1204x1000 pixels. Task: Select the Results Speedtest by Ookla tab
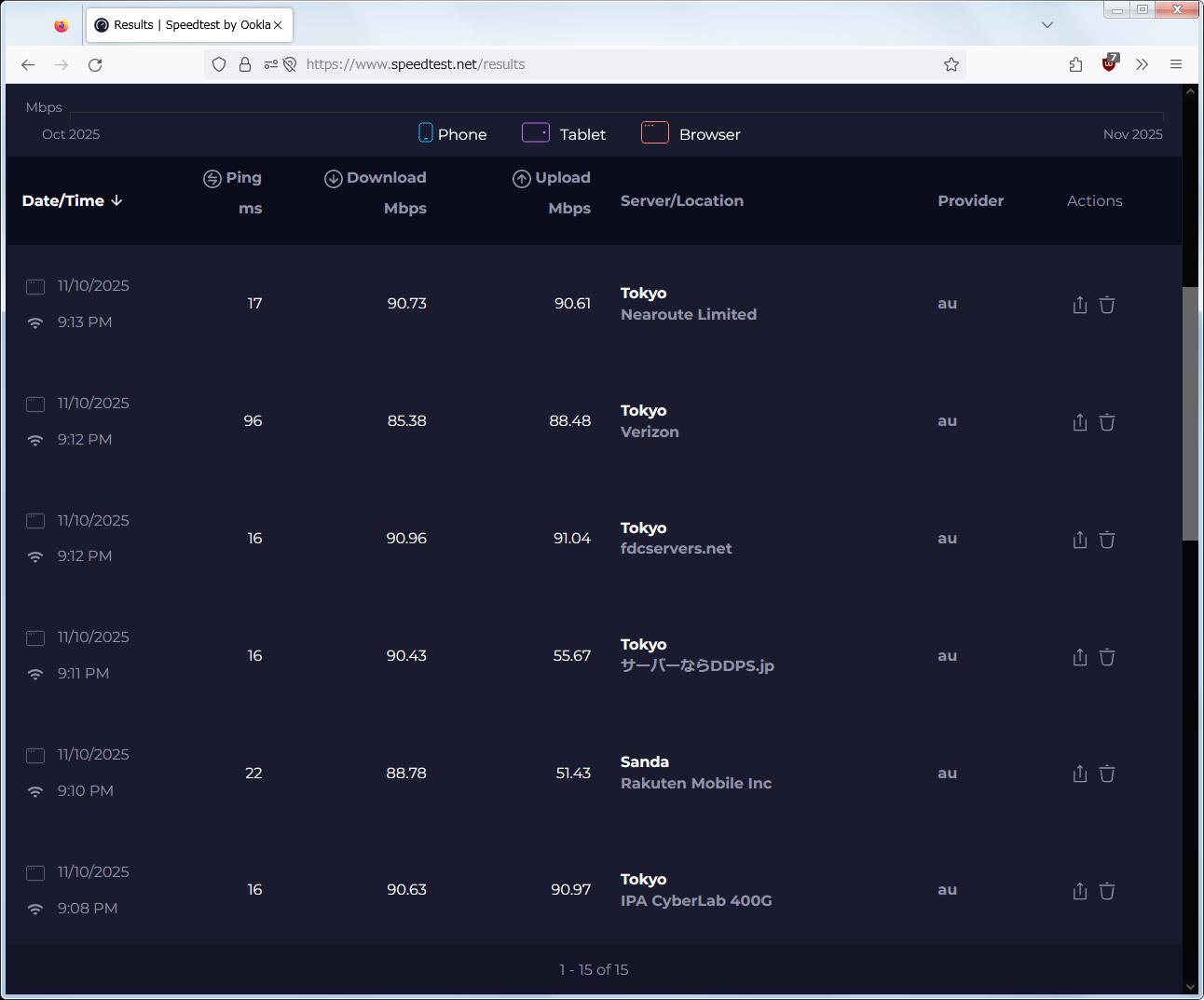184,25
